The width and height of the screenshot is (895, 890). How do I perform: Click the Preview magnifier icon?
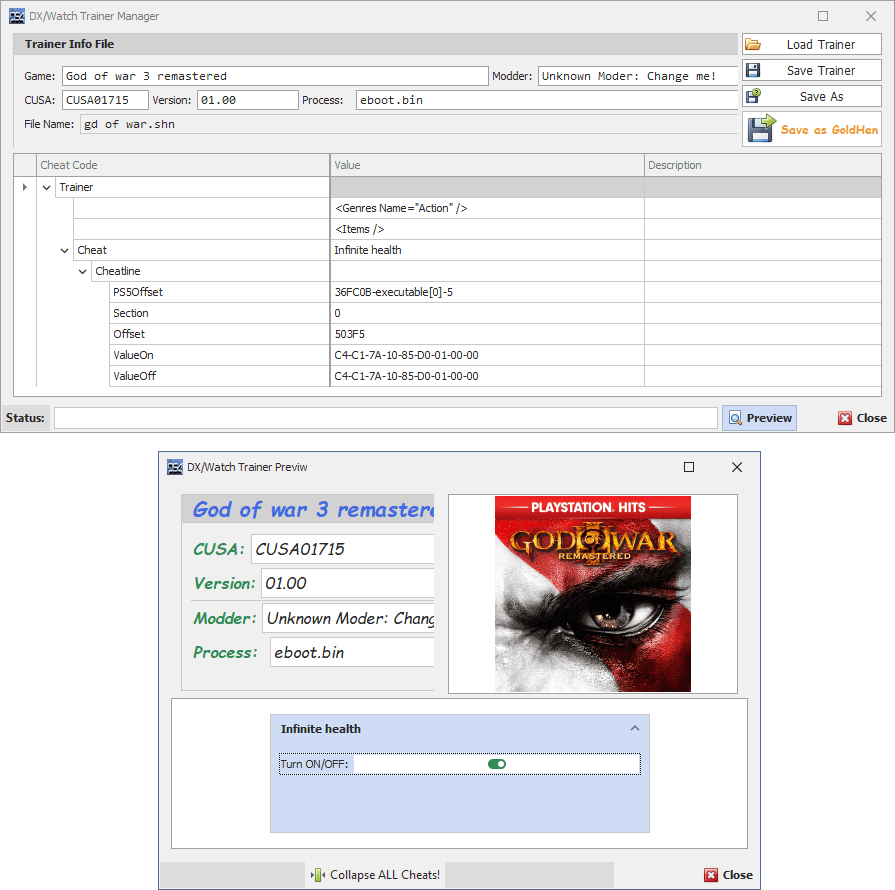pos(735,418)
